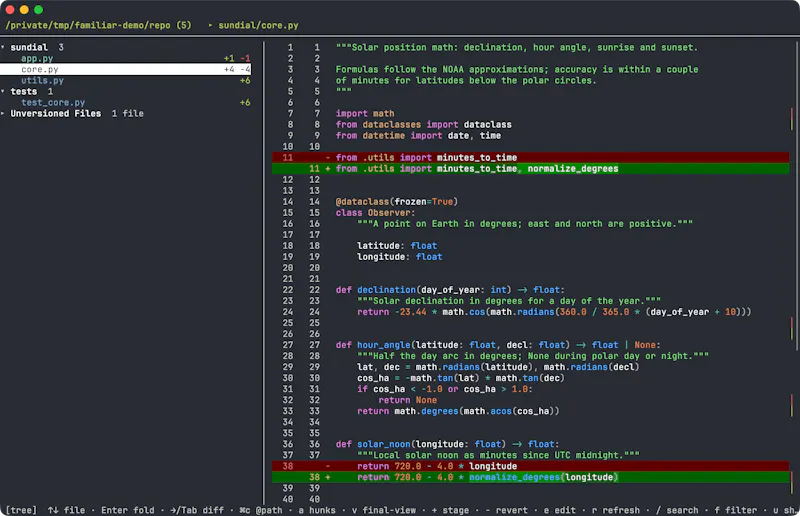Open utils.py in the file tree

(x=42, y=80)
